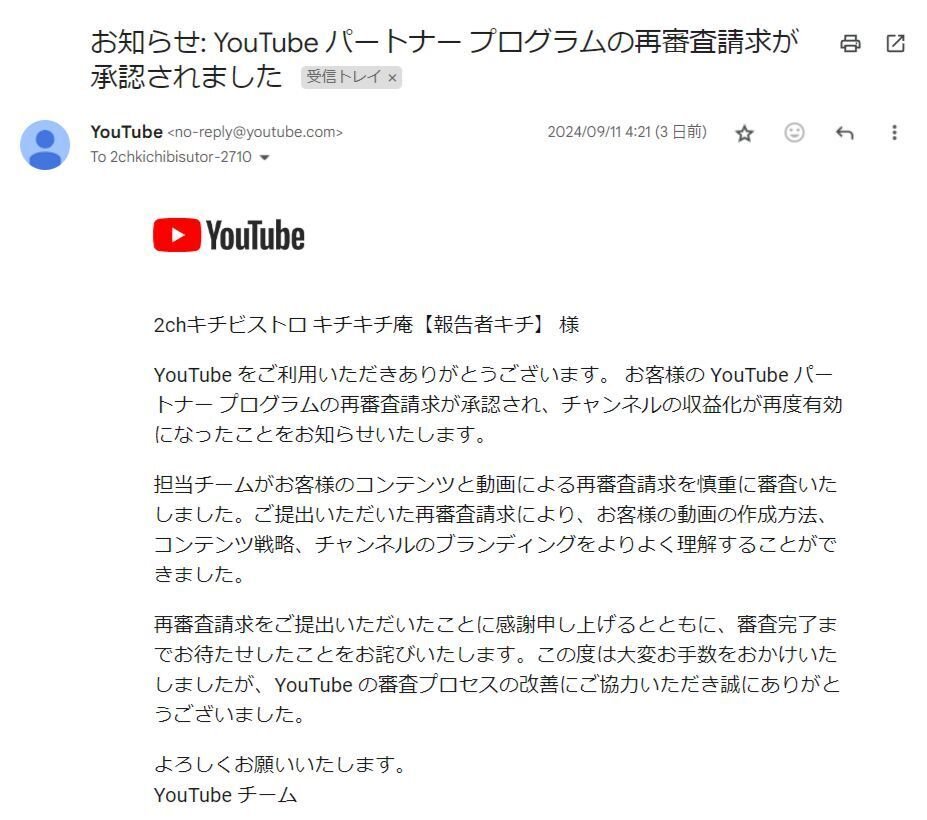The image size is (927, 820).
Task: Reply using the arrow icon
Action: click(844, 133)
